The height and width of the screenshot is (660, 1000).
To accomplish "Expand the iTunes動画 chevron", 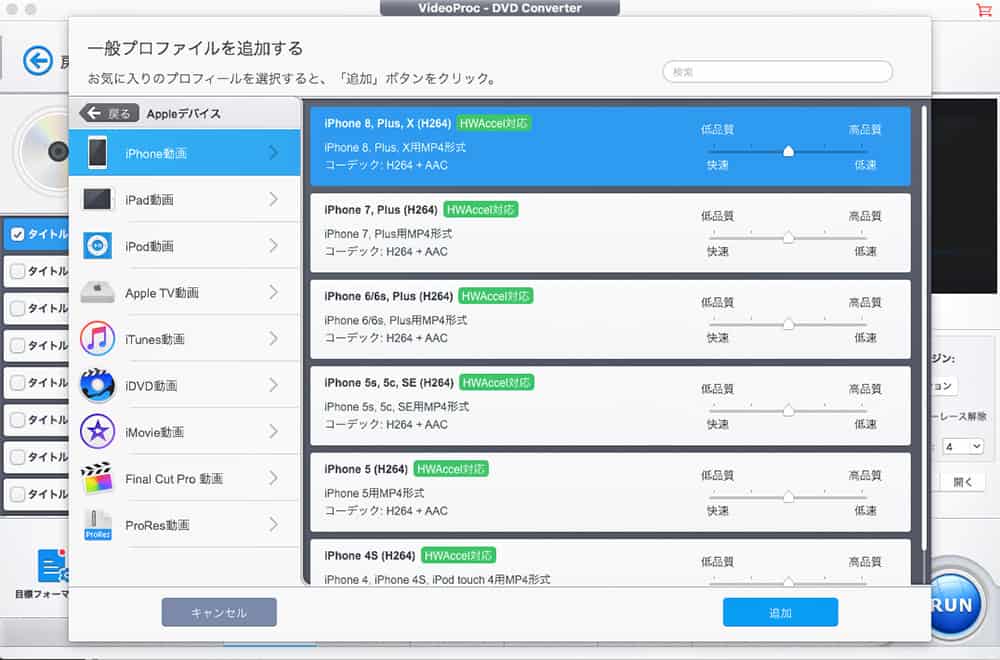I will point(274,339).
